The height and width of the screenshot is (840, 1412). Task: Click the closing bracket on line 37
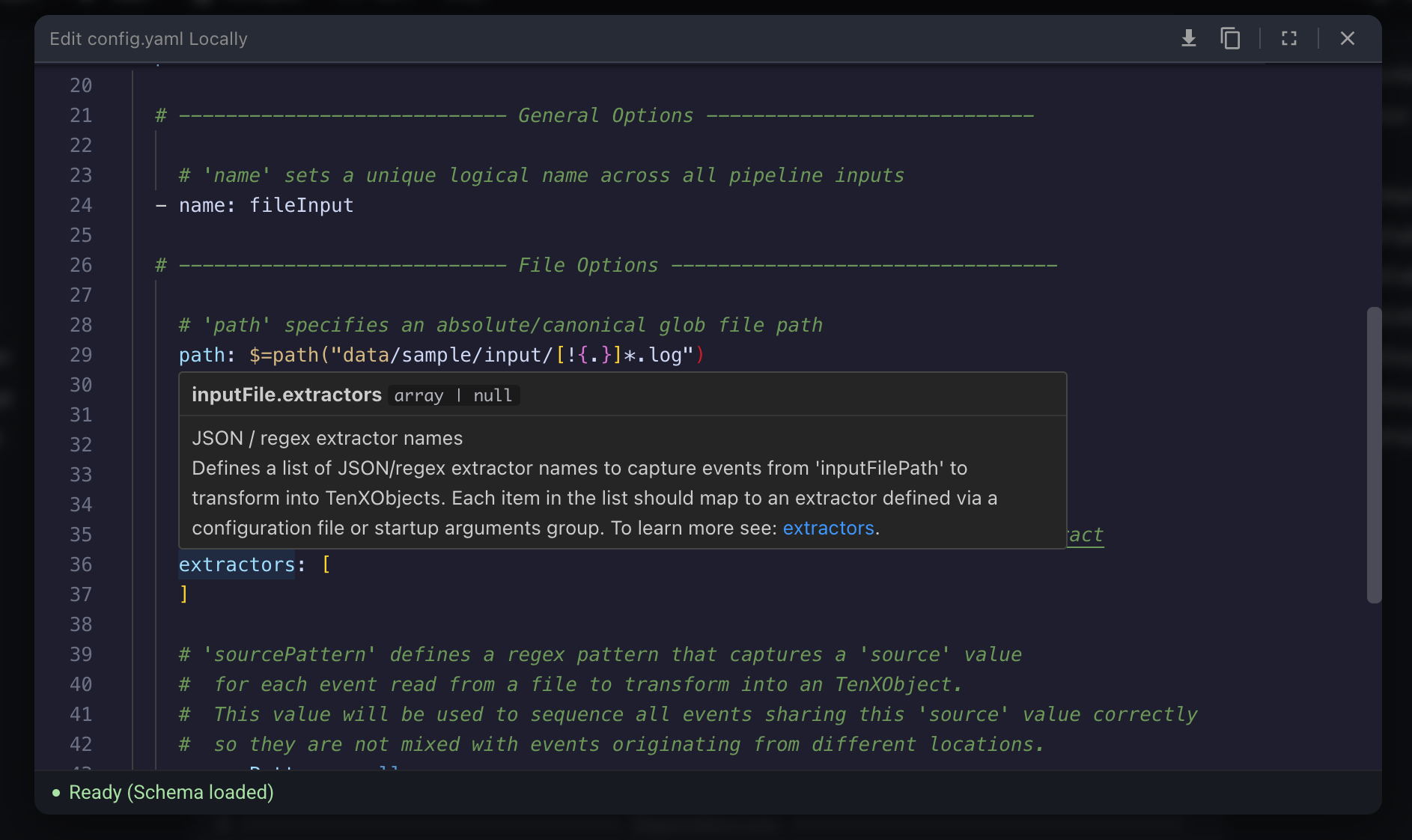pos(184,594)
